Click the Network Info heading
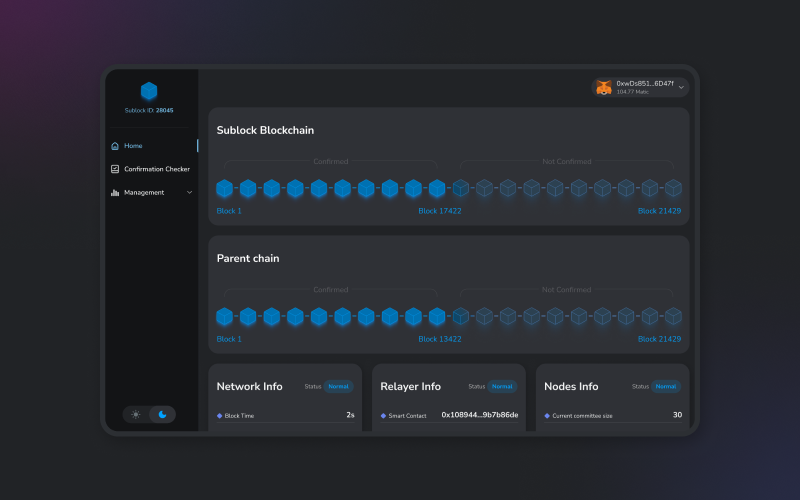The width and height of the screenshot is (800, 500). 249,386
